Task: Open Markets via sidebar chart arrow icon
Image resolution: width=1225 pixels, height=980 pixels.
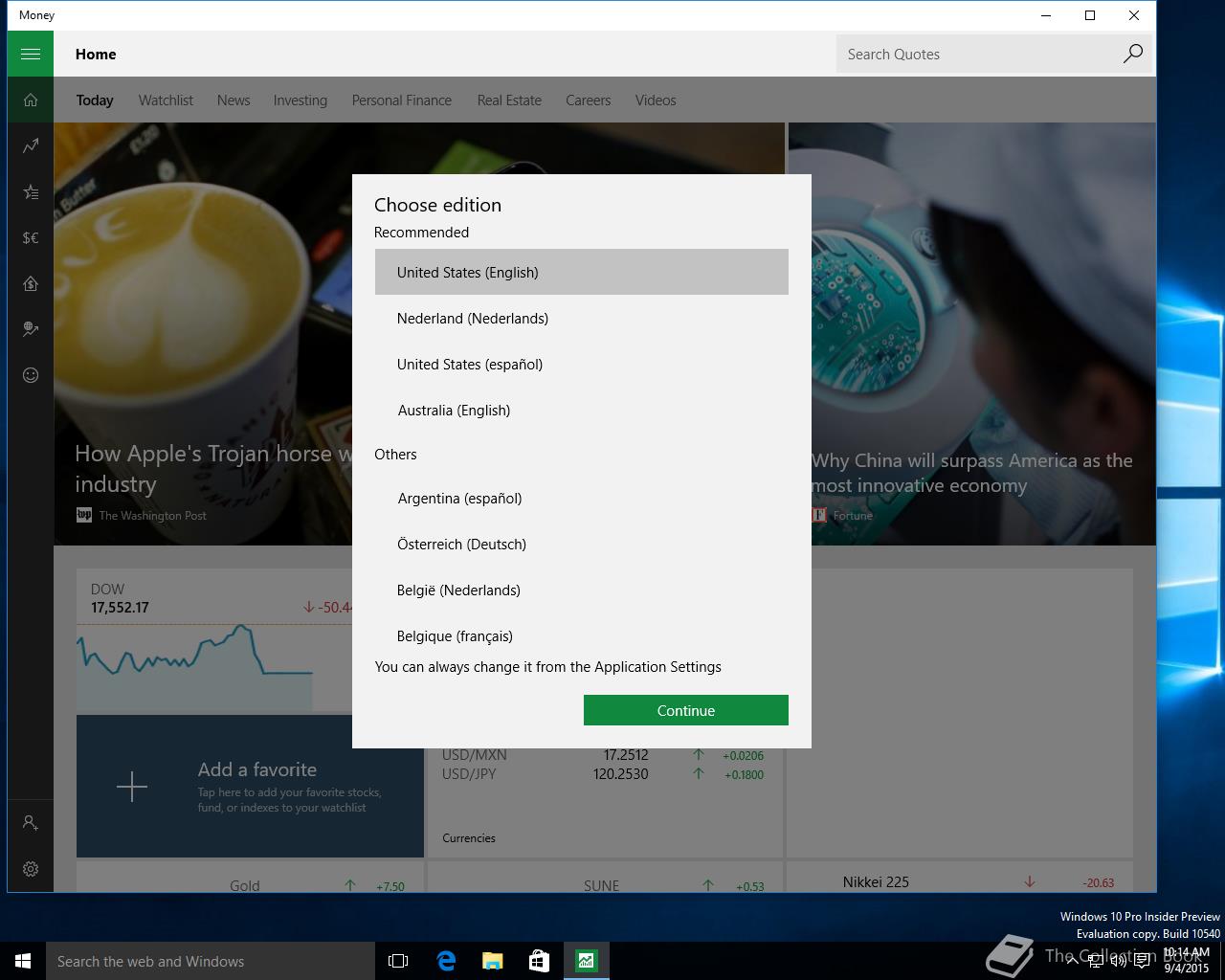Action: click(31, 145)
